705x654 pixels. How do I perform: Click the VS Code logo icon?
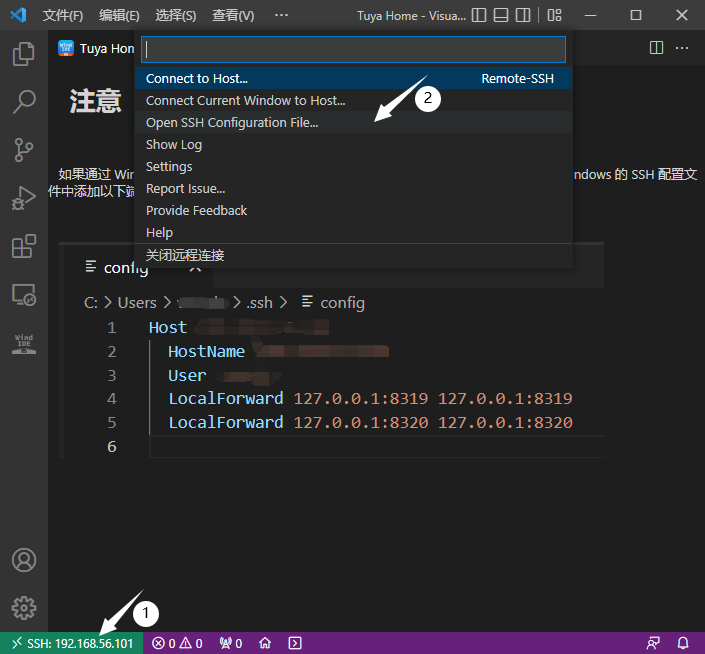18,15
